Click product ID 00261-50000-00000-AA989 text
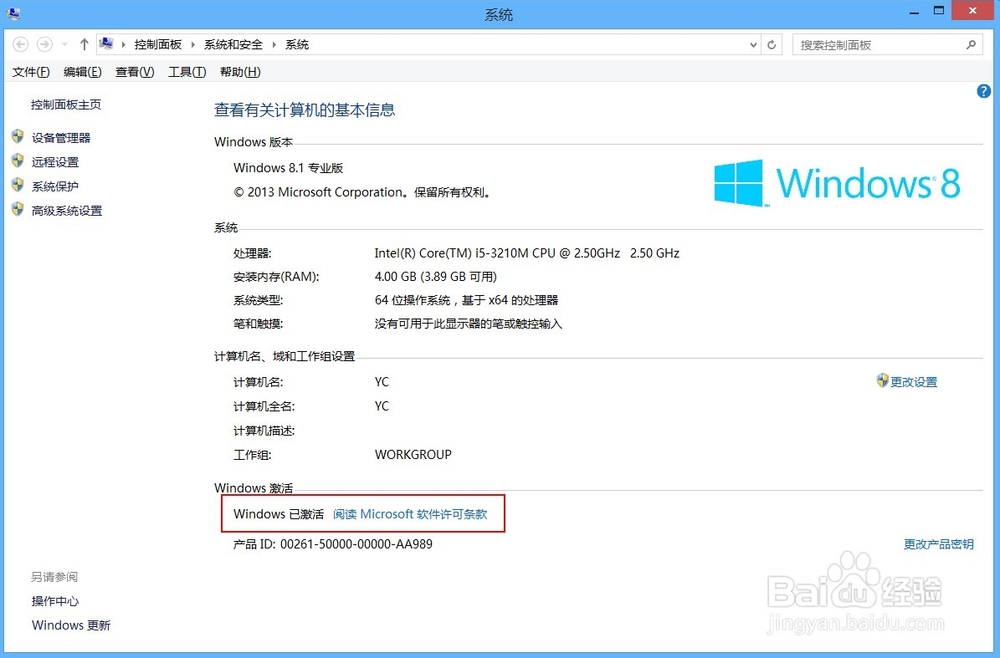This screenshot has height=658, width=1000. click(x=357, y=544)
